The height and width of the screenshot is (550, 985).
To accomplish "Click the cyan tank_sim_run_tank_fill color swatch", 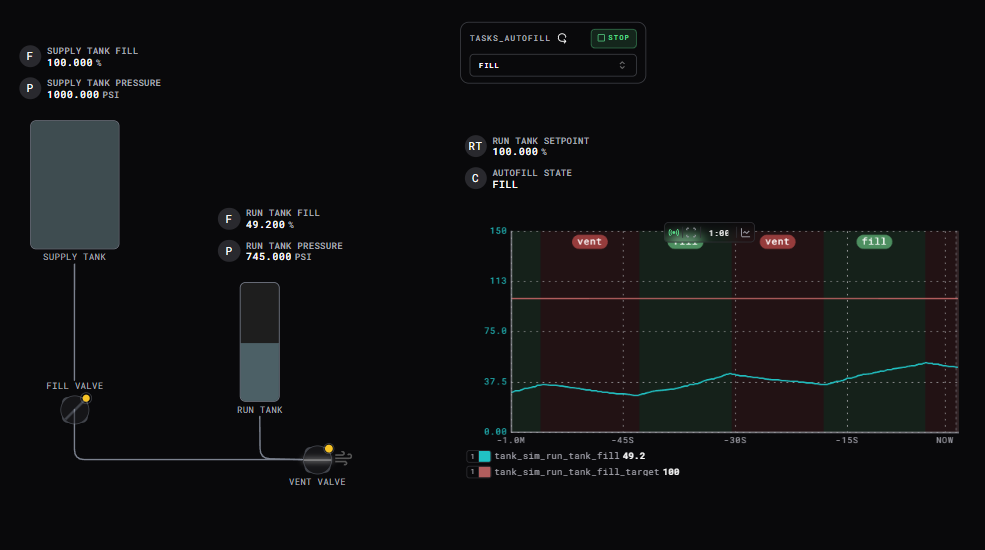I will click(484, 456).
